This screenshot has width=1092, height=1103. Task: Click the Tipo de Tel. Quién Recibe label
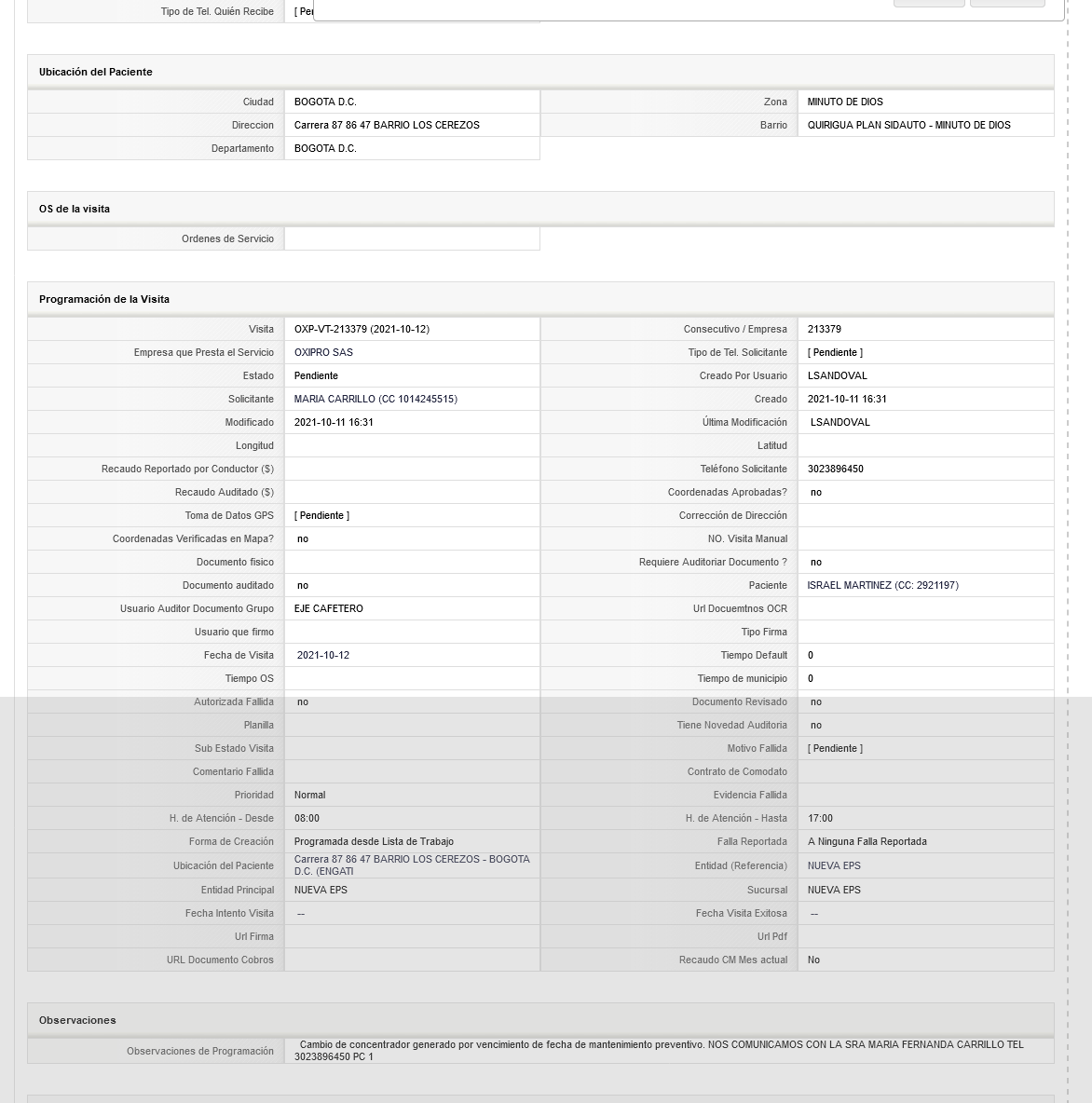click(x=217, y=12)
